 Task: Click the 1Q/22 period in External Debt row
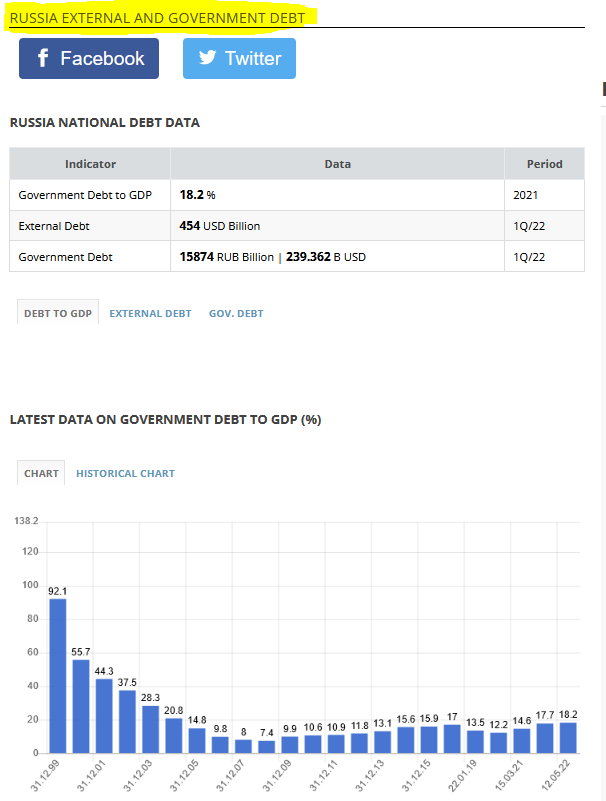click(x=544, y=226)
